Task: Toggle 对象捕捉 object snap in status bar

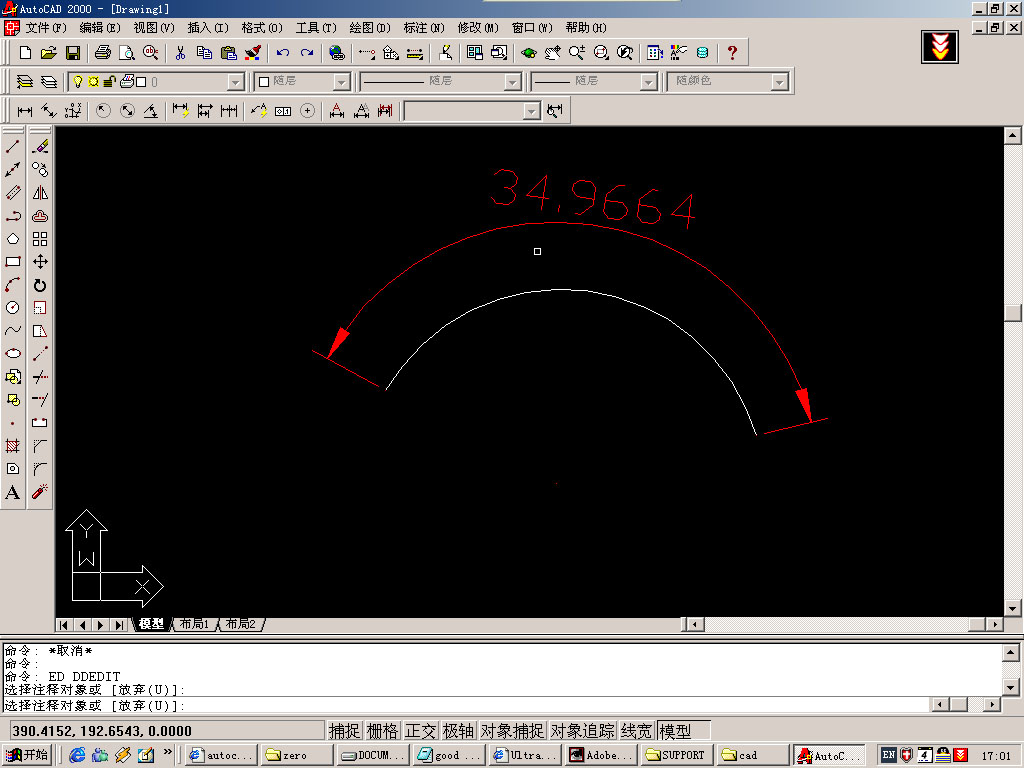Action: [x=512, y=731]
